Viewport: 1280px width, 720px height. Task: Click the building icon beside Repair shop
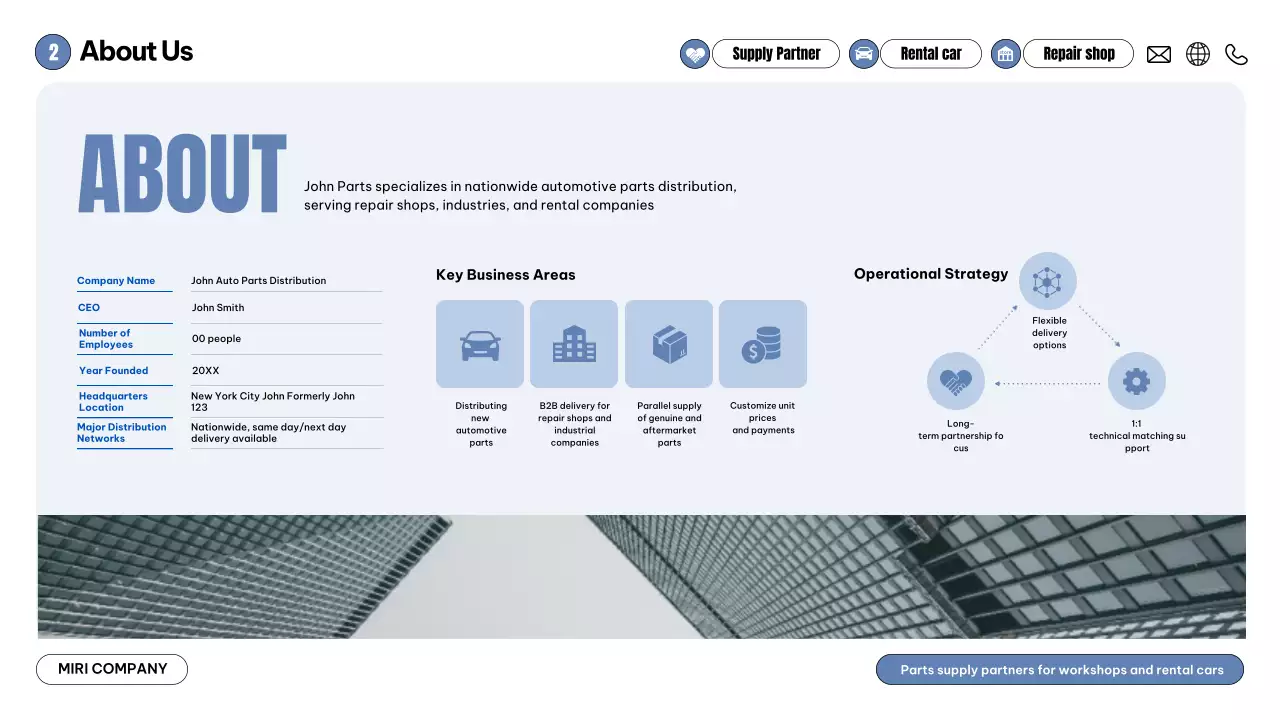tap(1006, 54)
